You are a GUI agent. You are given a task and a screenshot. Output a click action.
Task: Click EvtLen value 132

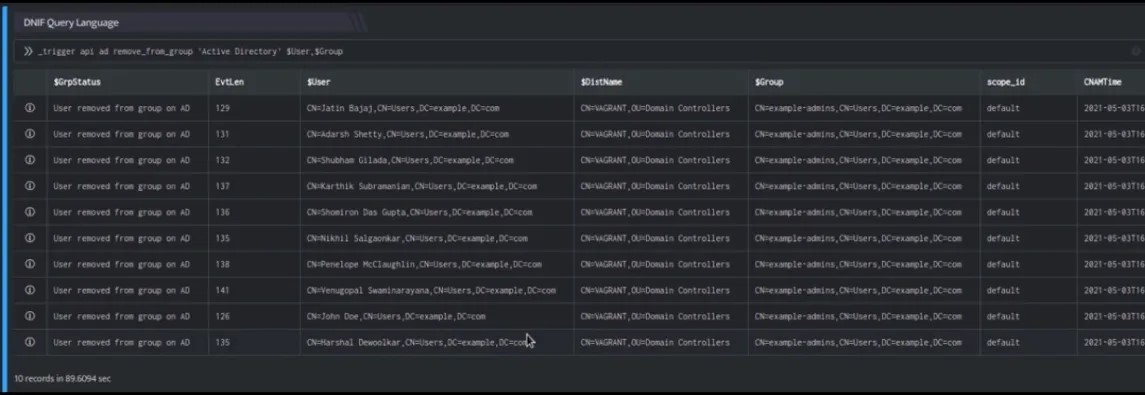(222, 160)
